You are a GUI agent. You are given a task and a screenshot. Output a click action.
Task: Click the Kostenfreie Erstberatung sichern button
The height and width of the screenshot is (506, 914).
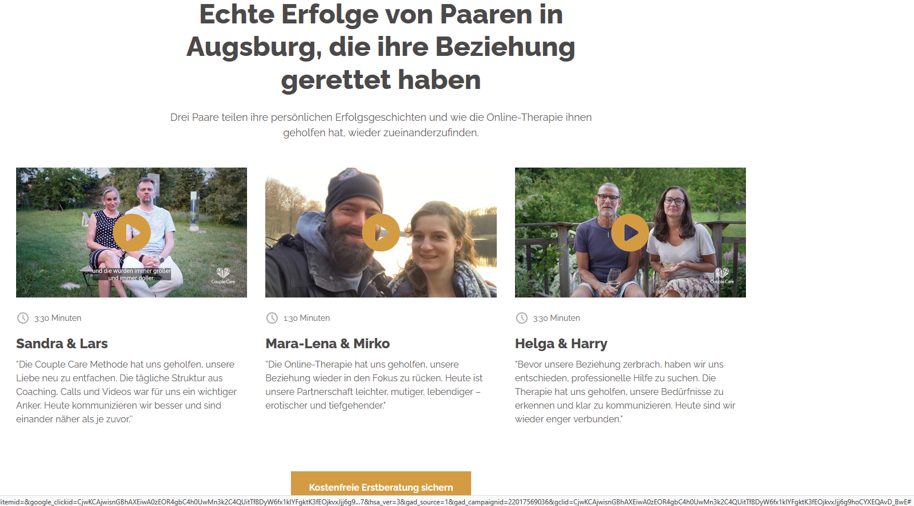[381, 485]
